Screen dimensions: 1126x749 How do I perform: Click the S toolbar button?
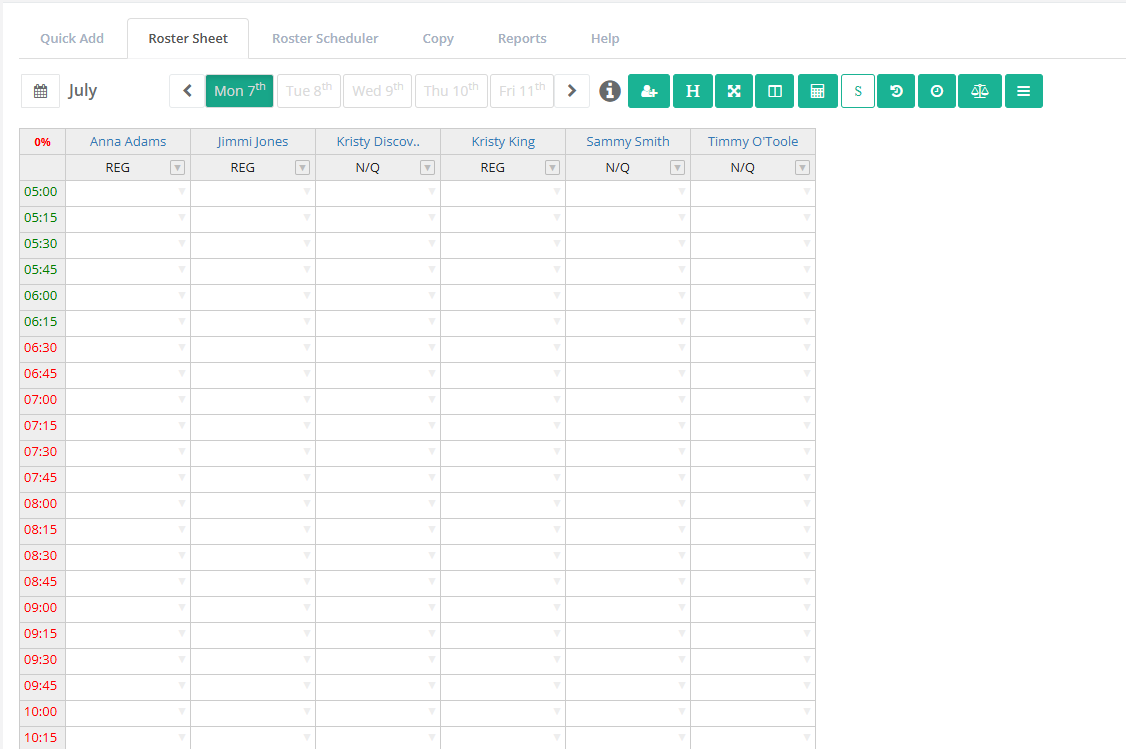point(858,91)
